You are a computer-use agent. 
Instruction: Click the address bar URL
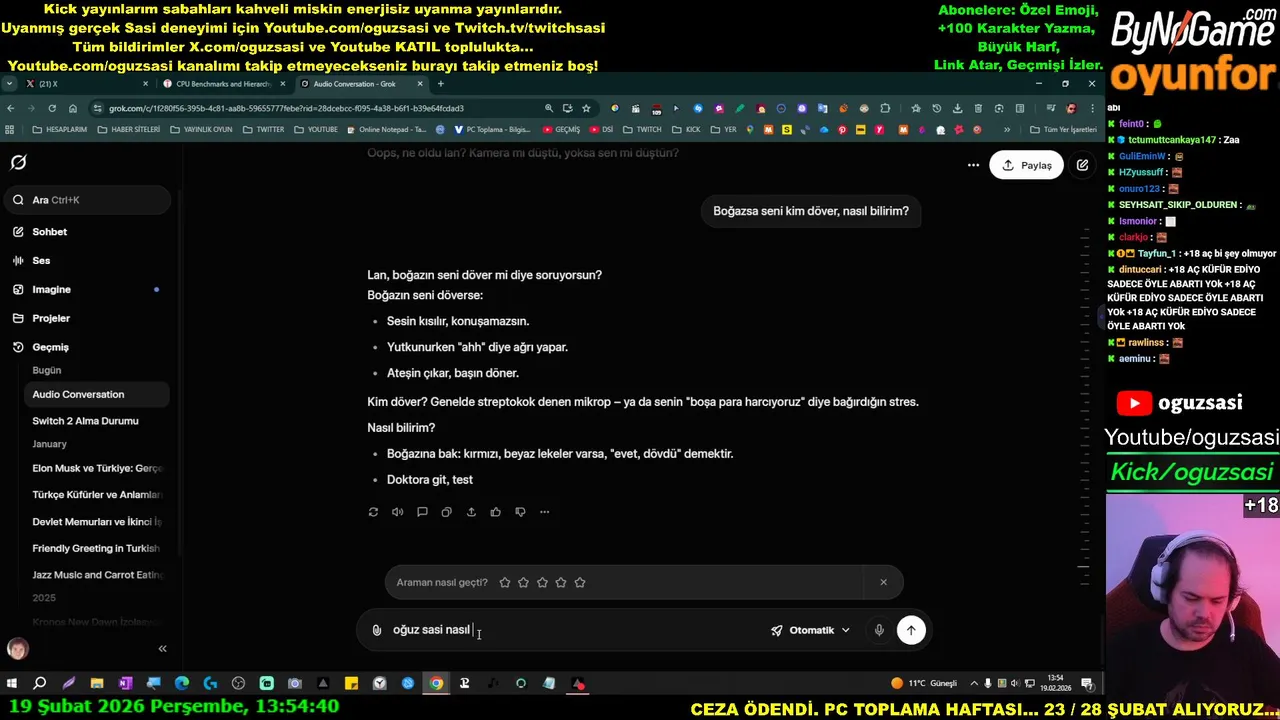(x=286, y=108)
